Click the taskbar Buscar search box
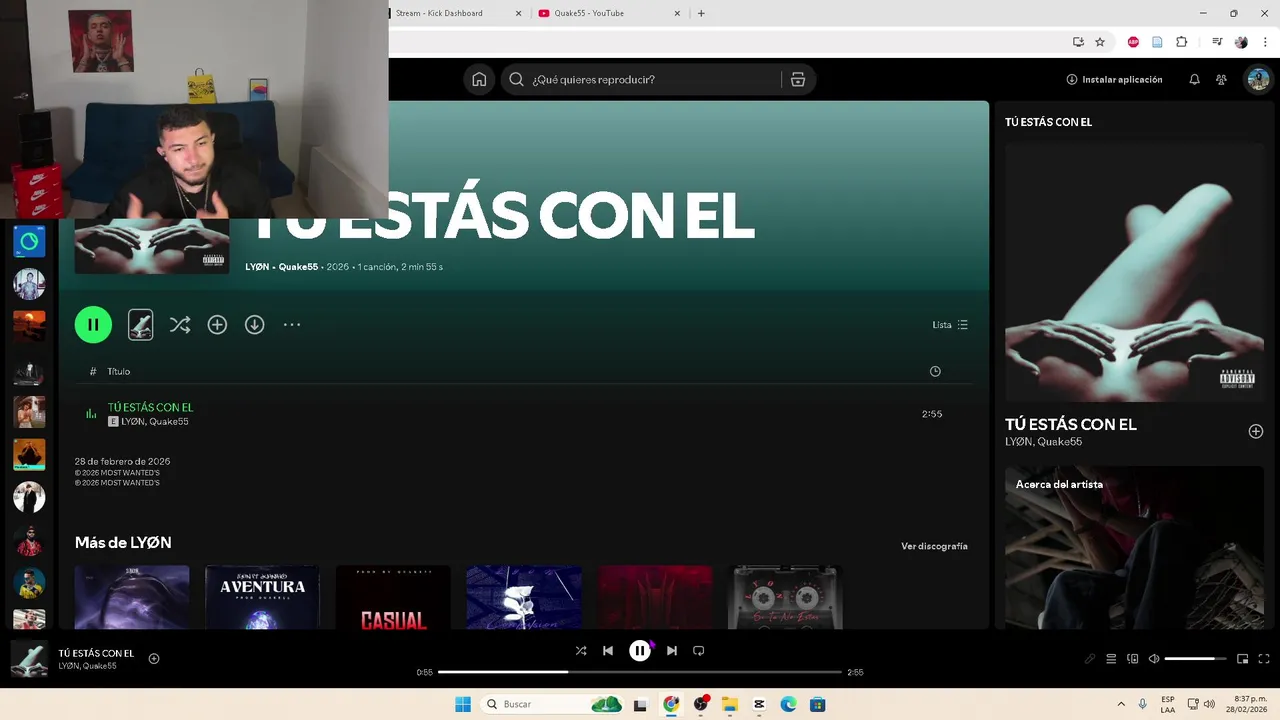Image resolution: width=1280 pixels, height=720 pixels. [552, 704]
